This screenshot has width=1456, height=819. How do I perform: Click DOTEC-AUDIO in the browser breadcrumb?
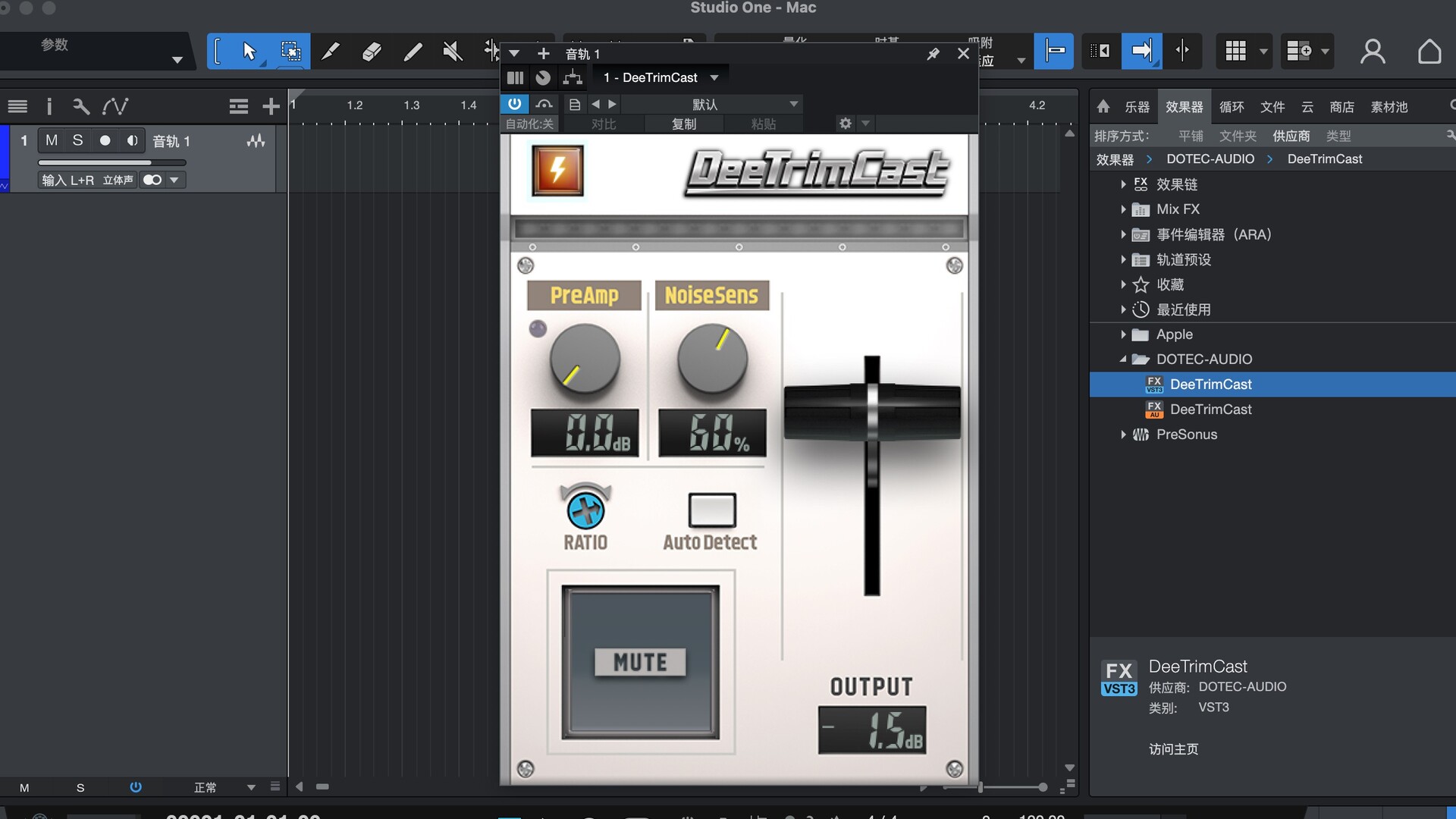pyautogui.click(x=1210, y=159)
